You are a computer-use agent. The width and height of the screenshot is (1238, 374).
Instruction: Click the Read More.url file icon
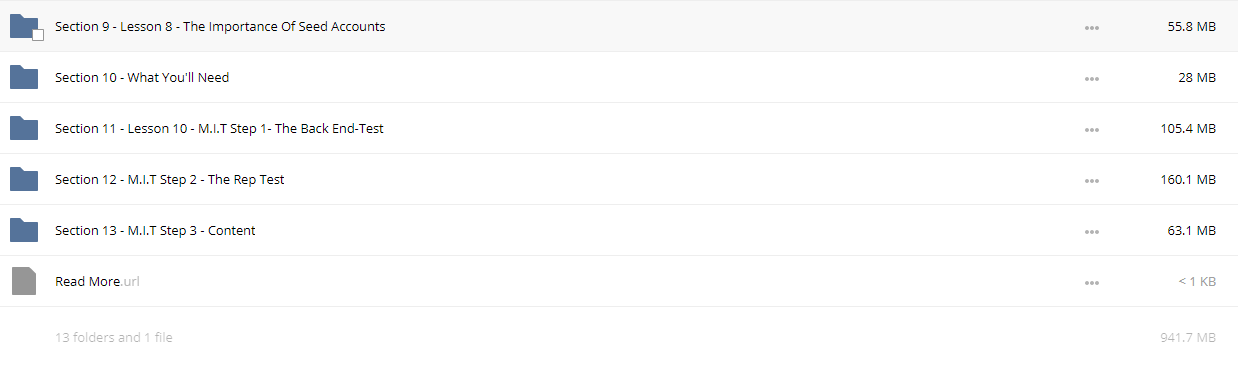coord(24,281)
